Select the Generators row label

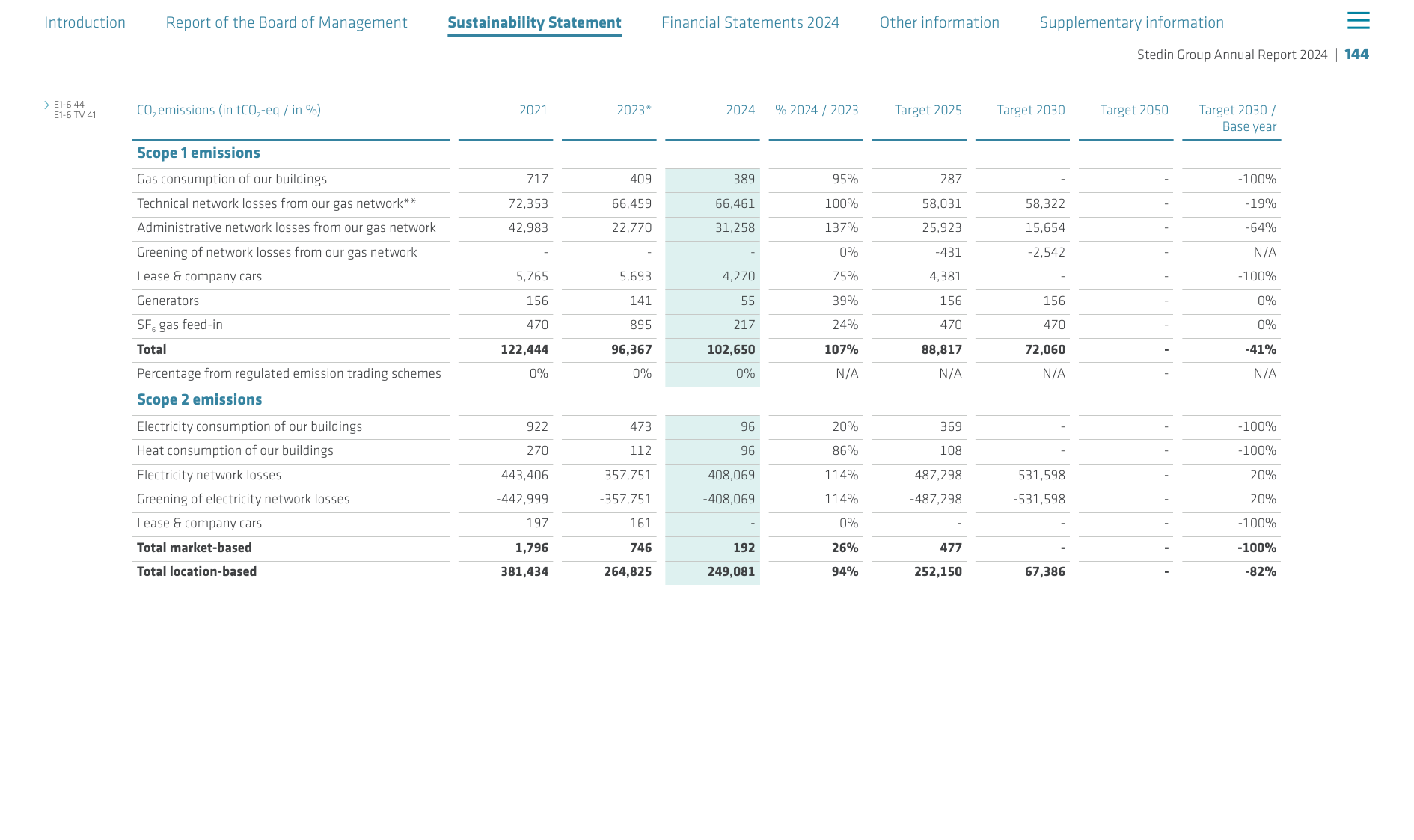coord(168,301)
